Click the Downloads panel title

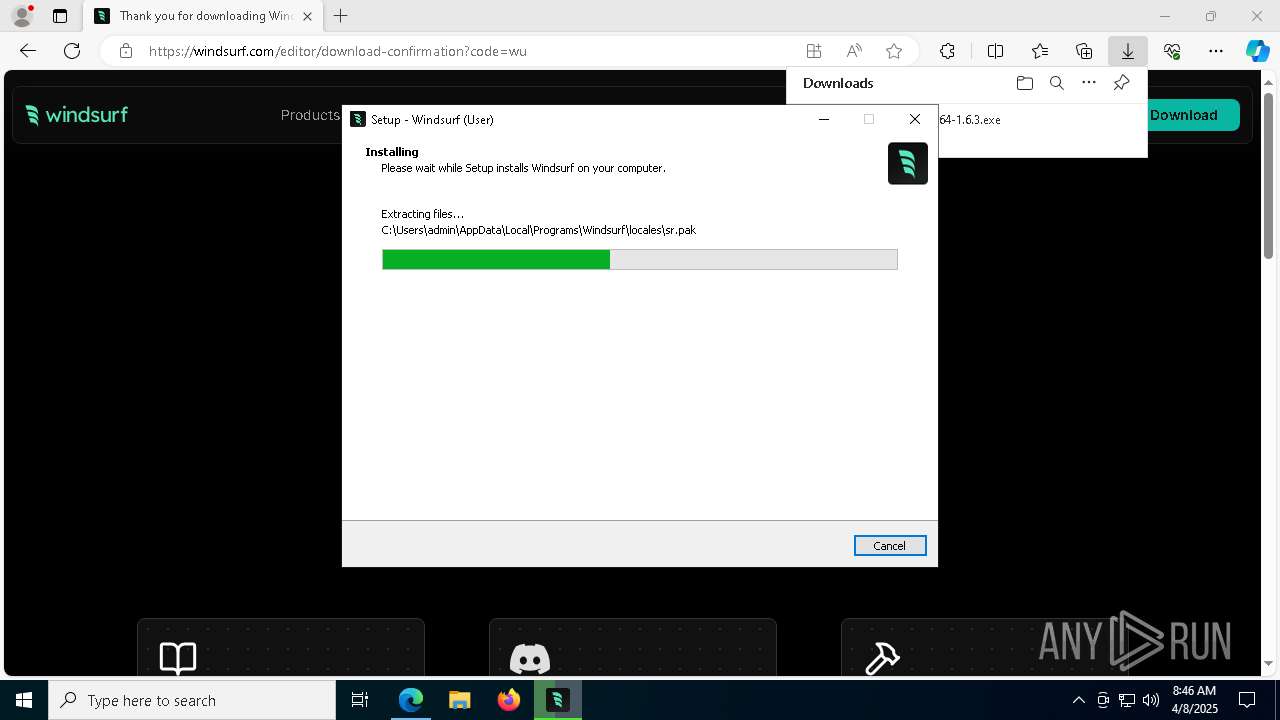(838, 83)
